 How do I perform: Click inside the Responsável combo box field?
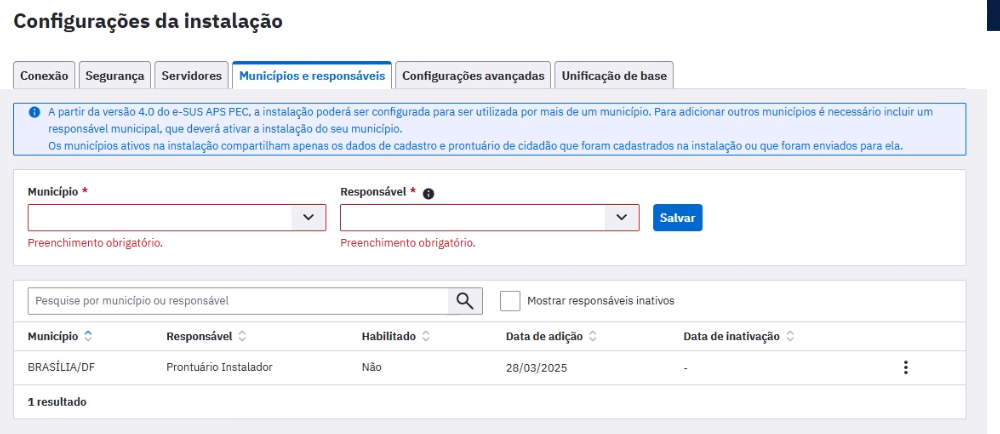coord(490,217)
